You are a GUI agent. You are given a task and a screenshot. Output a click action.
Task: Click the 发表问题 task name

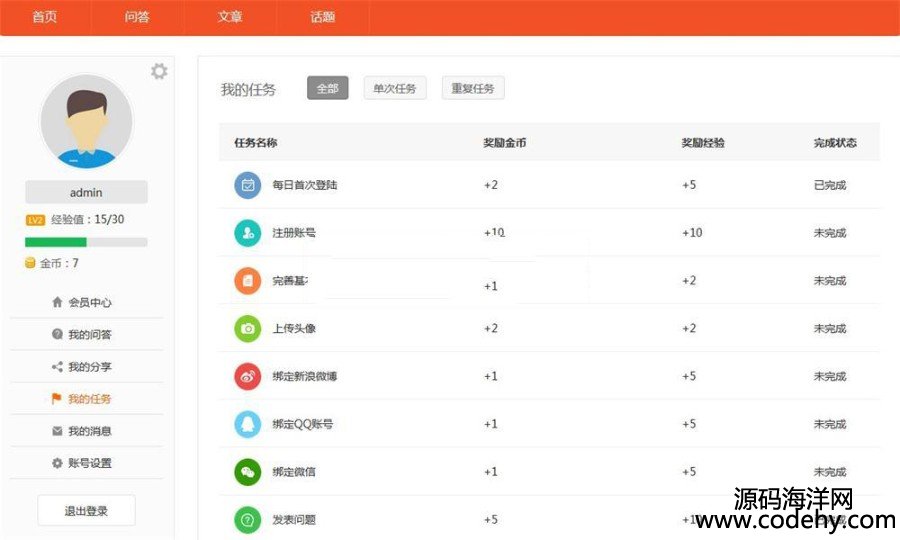(294, 519)
